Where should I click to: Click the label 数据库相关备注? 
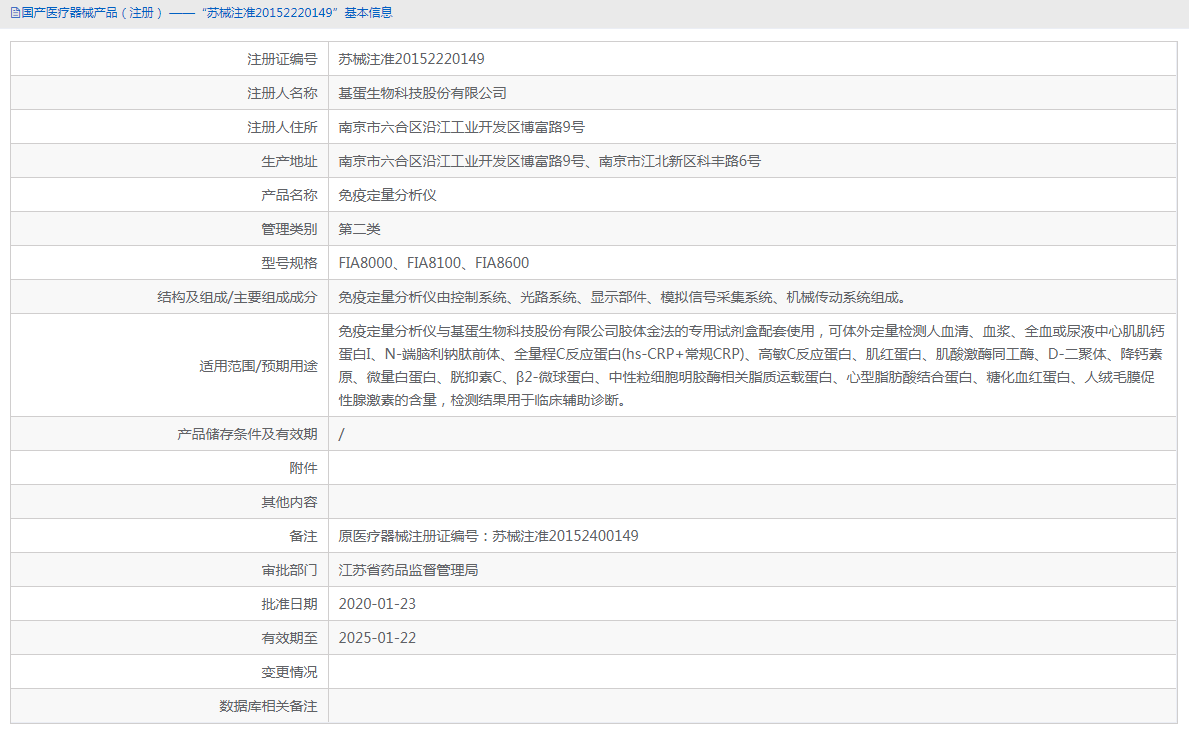pos(268,706)
